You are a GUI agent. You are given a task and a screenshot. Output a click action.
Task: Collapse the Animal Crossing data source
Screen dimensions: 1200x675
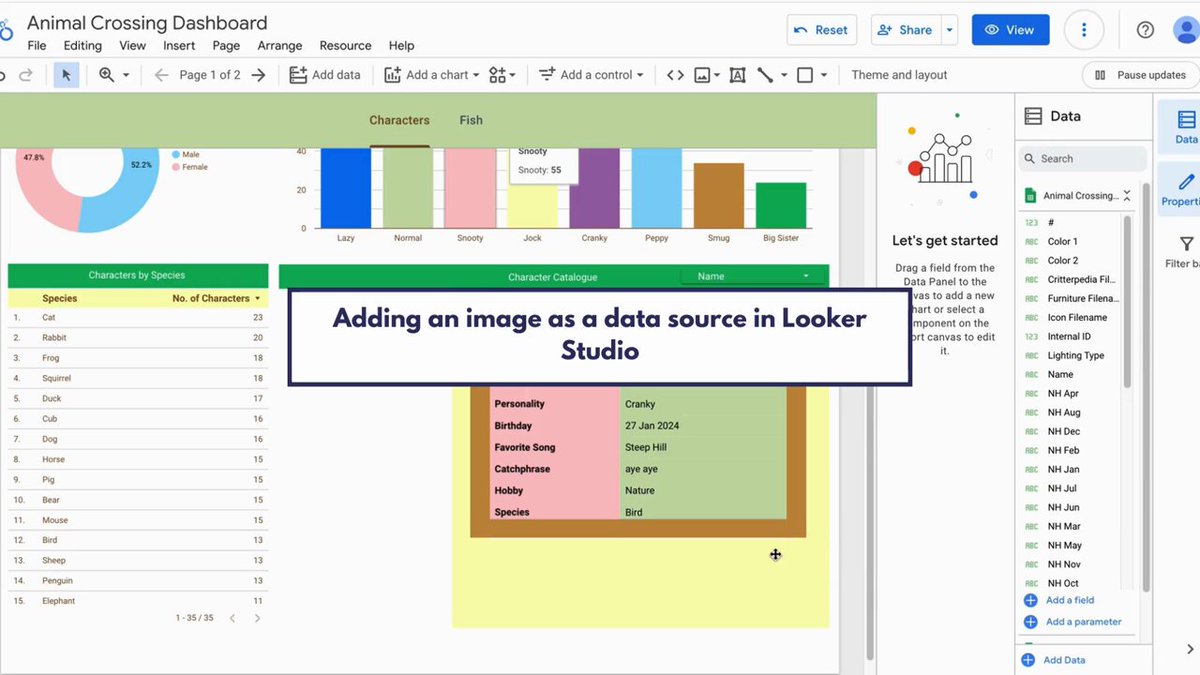click(x=1127, y=196)
